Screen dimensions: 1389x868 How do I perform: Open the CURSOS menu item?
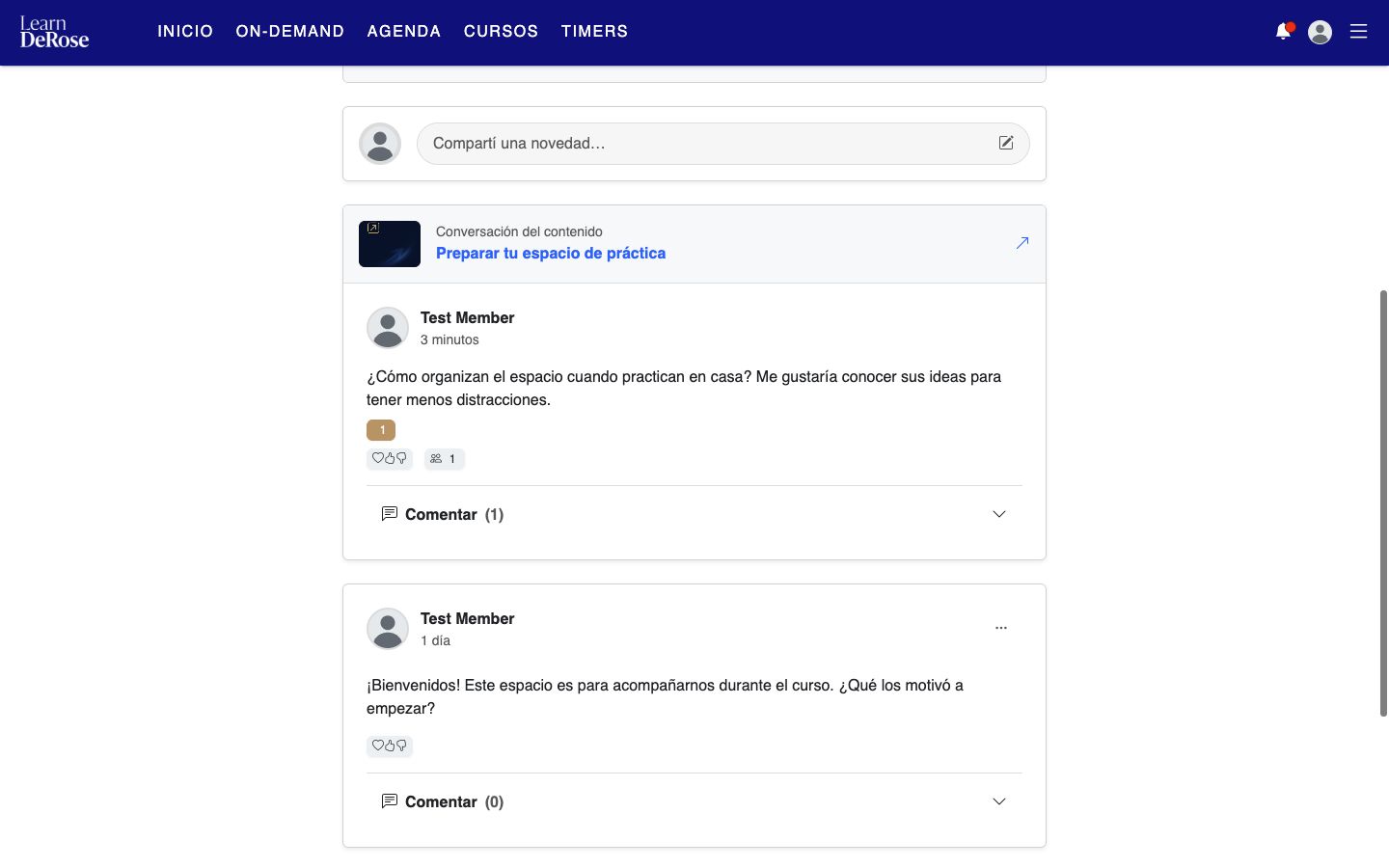click(502, 32)
